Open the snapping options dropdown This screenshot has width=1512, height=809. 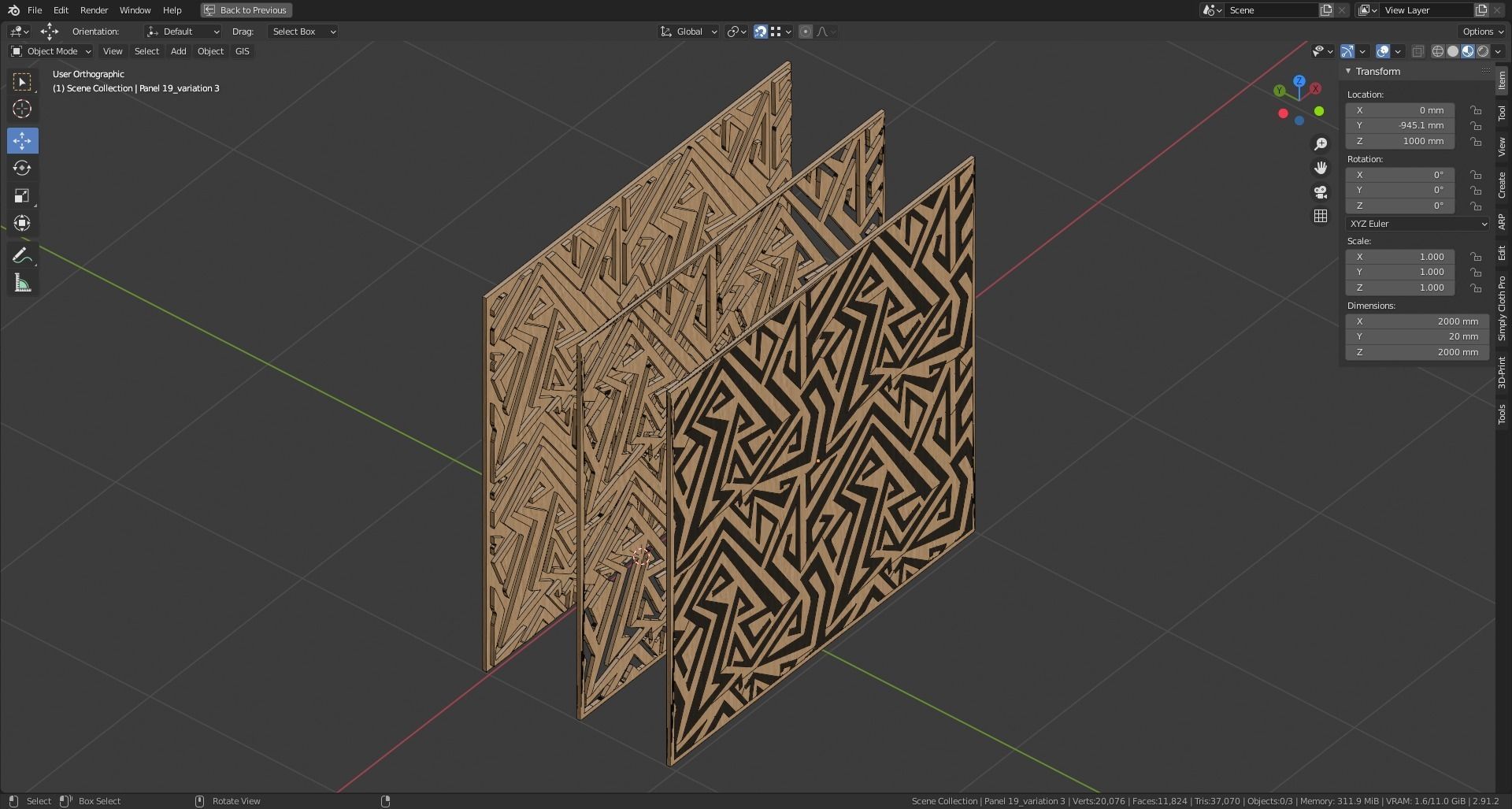point(781,32)
